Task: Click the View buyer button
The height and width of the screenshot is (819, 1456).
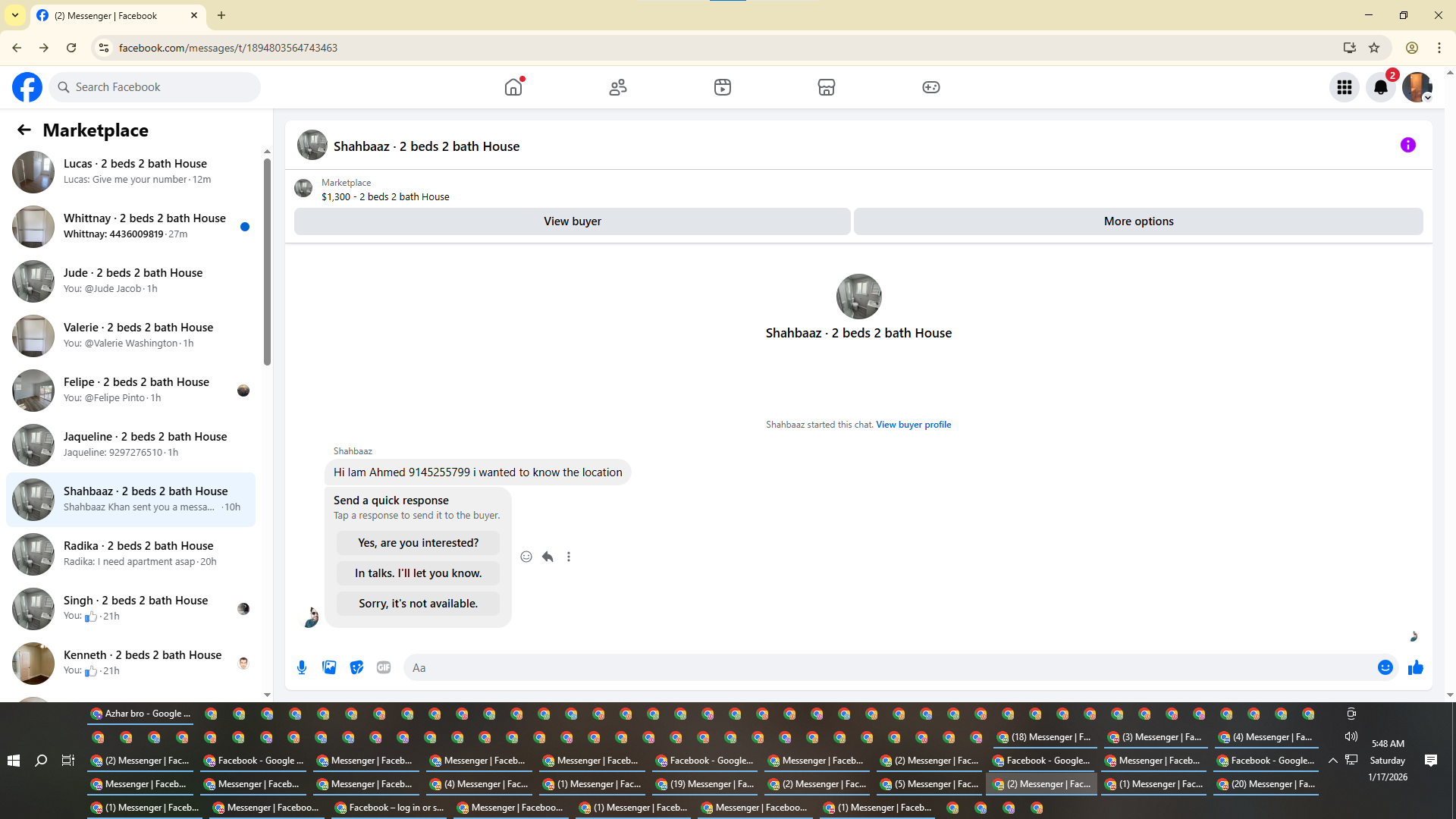Action: click(572, 221)
